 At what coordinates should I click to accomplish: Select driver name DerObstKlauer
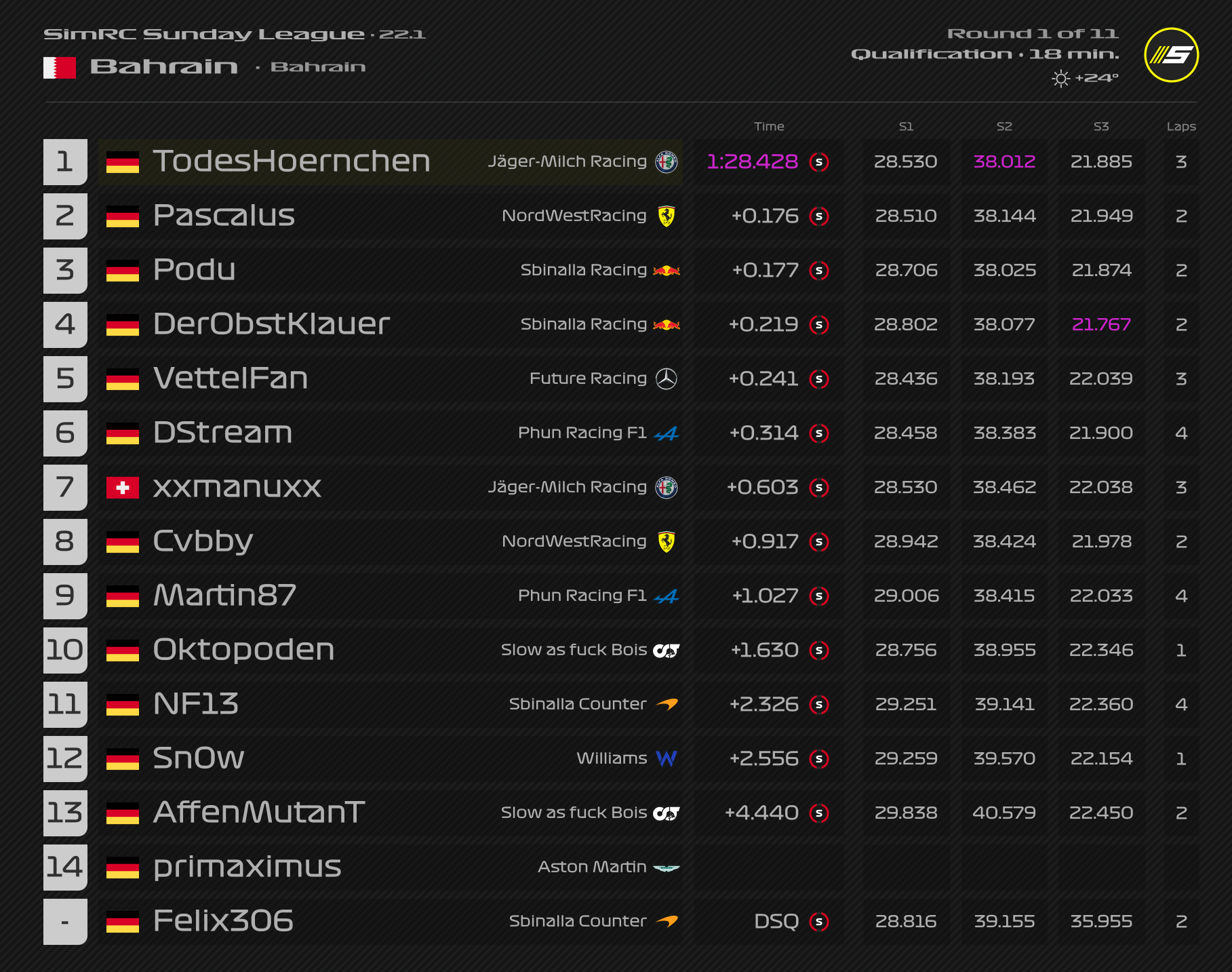click(271, 324)
